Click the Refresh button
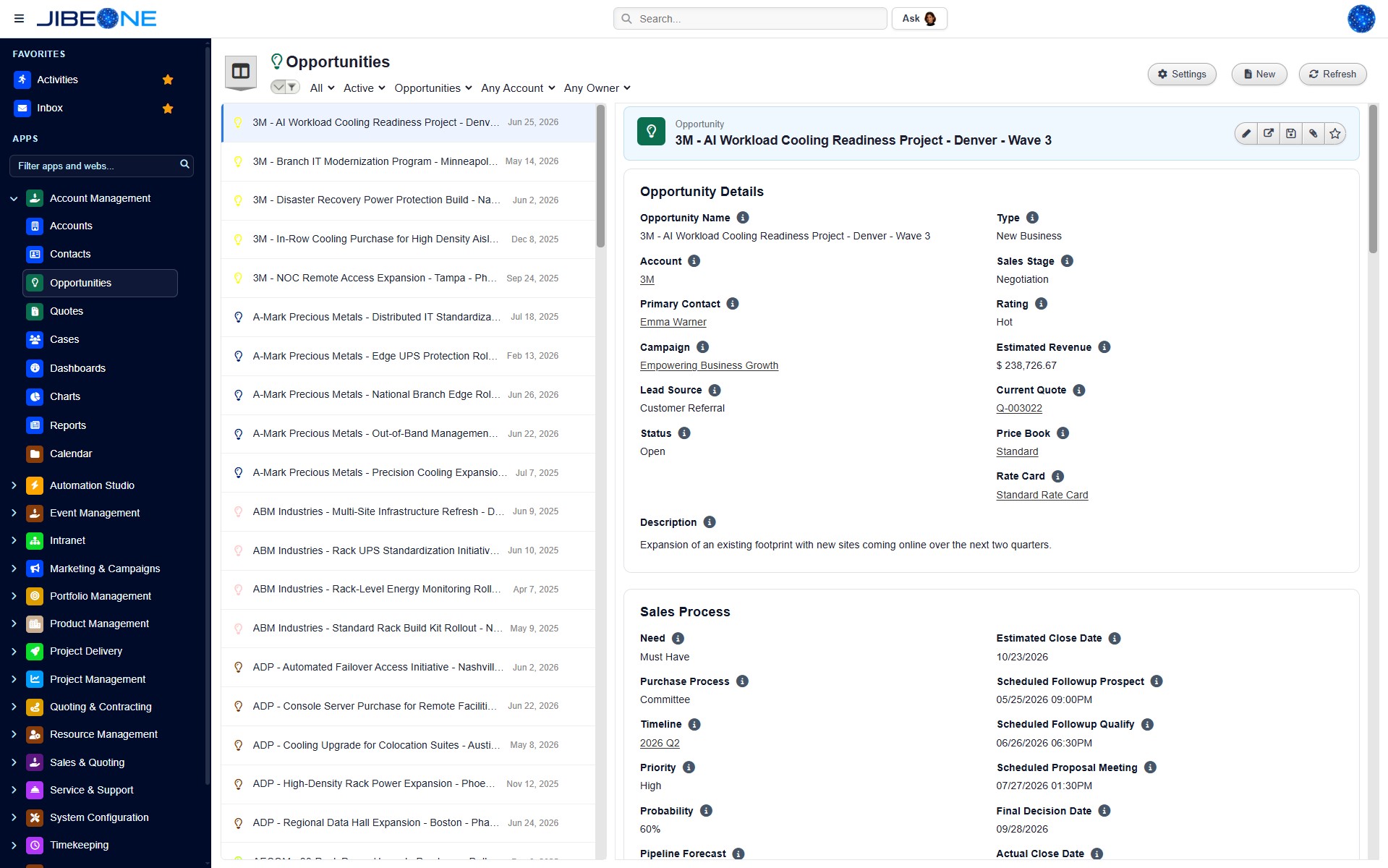Viewport: 1388px width, 868px height. (1332, 75)
